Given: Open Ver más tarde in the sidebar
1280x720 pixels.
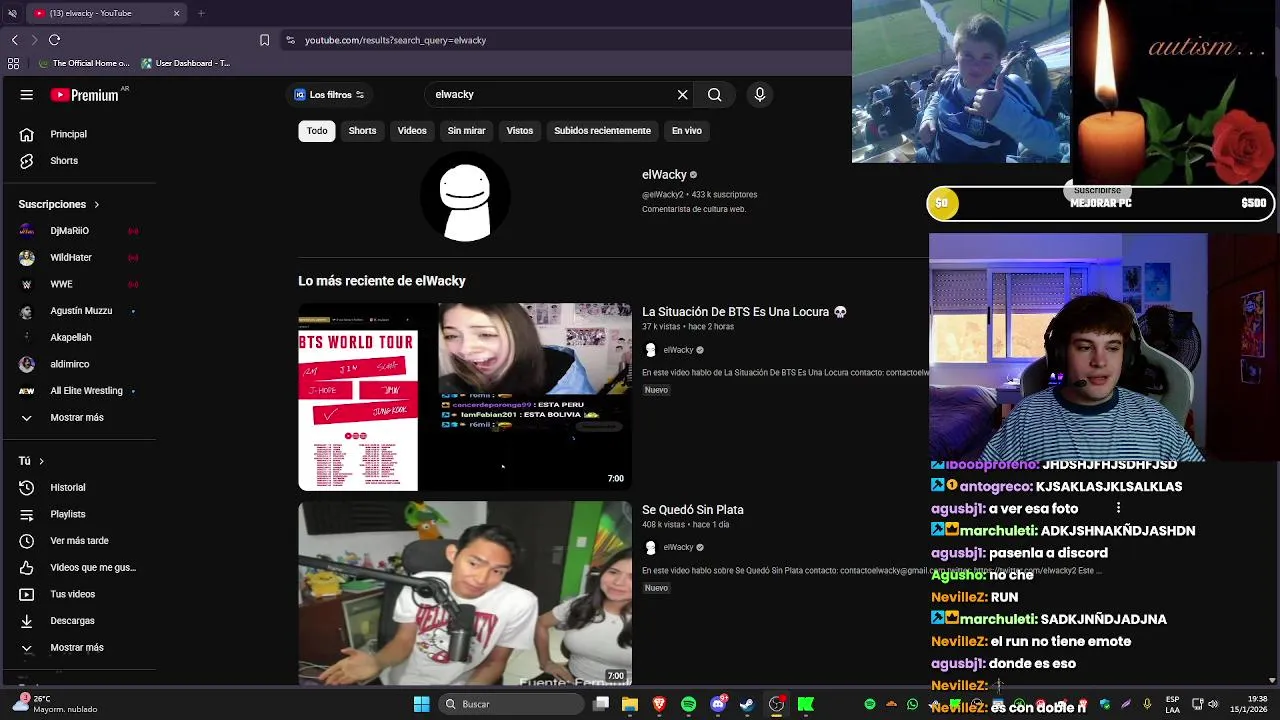Looking at the screenshot, I should [80, 541].
